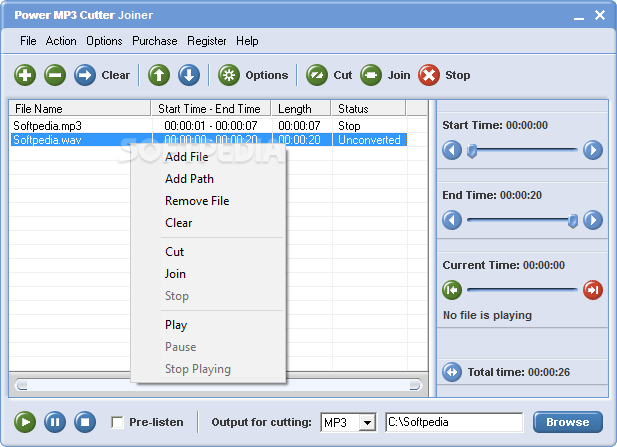Open the Purchase menu
This screenshot has height=447, width=617.
[155, 41]
